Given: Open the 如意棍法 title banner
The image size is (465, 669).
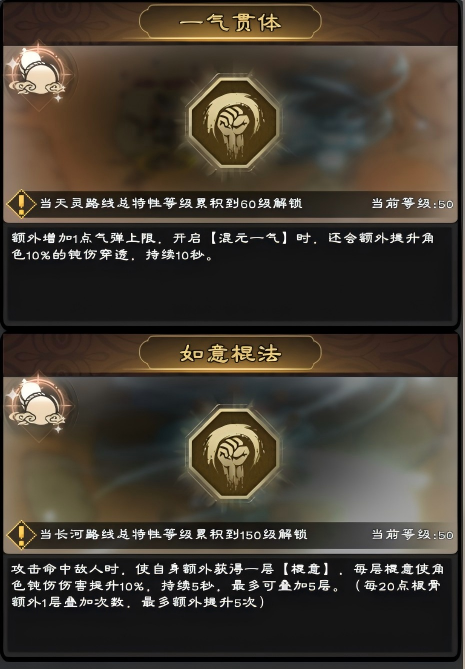Looking at the screenshot, I should click(x=230, y=353).
